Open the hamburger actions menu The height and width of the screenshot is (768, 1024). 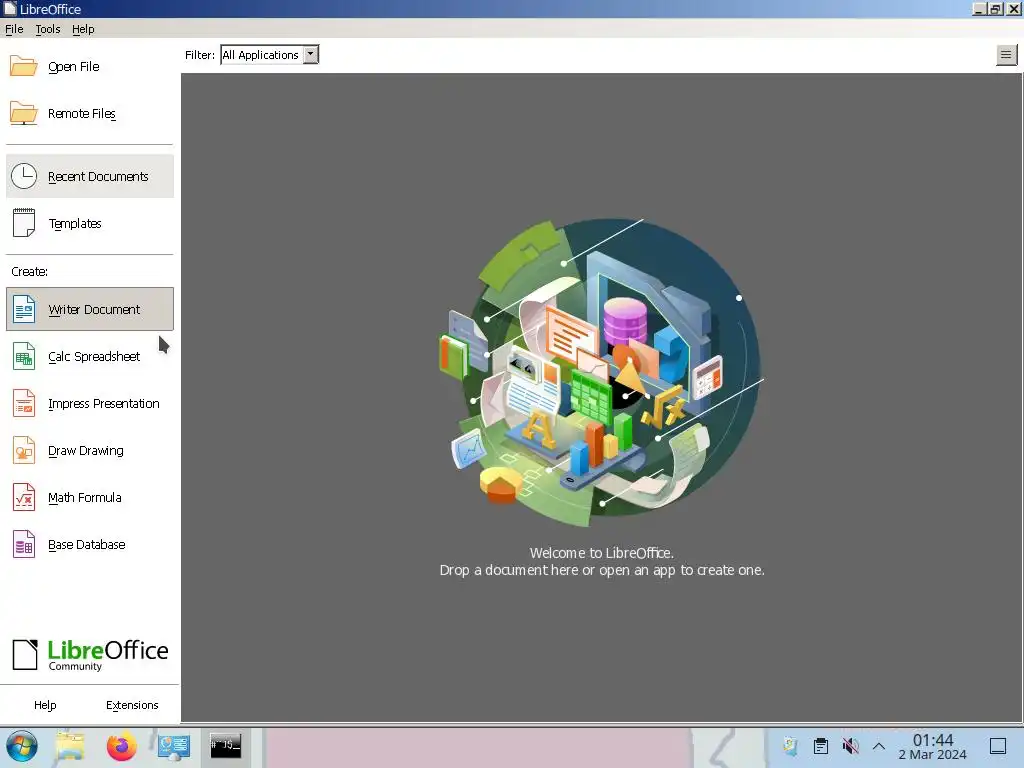(x=1006, y=55)
